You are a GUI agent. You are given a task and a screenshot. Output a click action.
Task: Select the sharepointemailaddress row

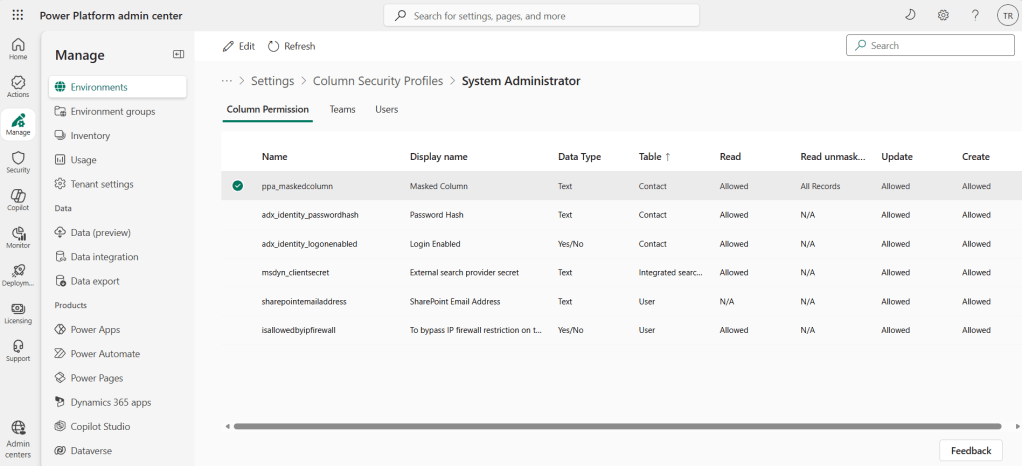pos(621,301)
